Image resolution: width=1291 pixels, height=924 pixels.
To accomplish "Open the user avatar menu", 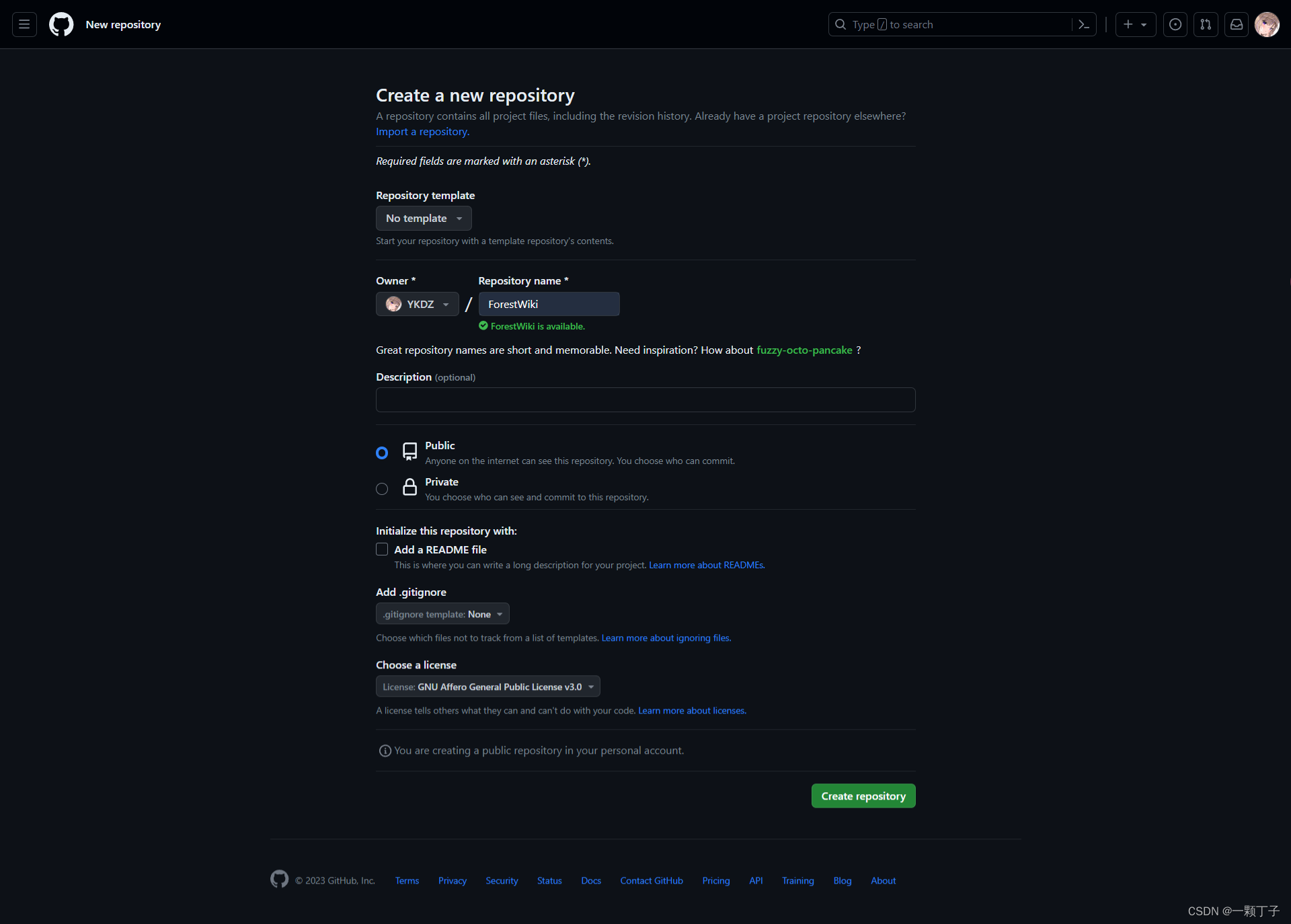I will pos(1267,24).
